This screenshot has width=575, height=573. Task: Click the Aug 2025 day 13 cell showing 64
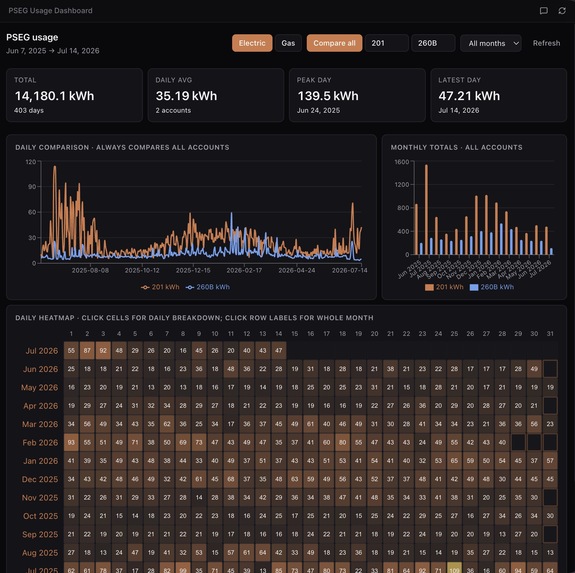click(x=263, y=552)
